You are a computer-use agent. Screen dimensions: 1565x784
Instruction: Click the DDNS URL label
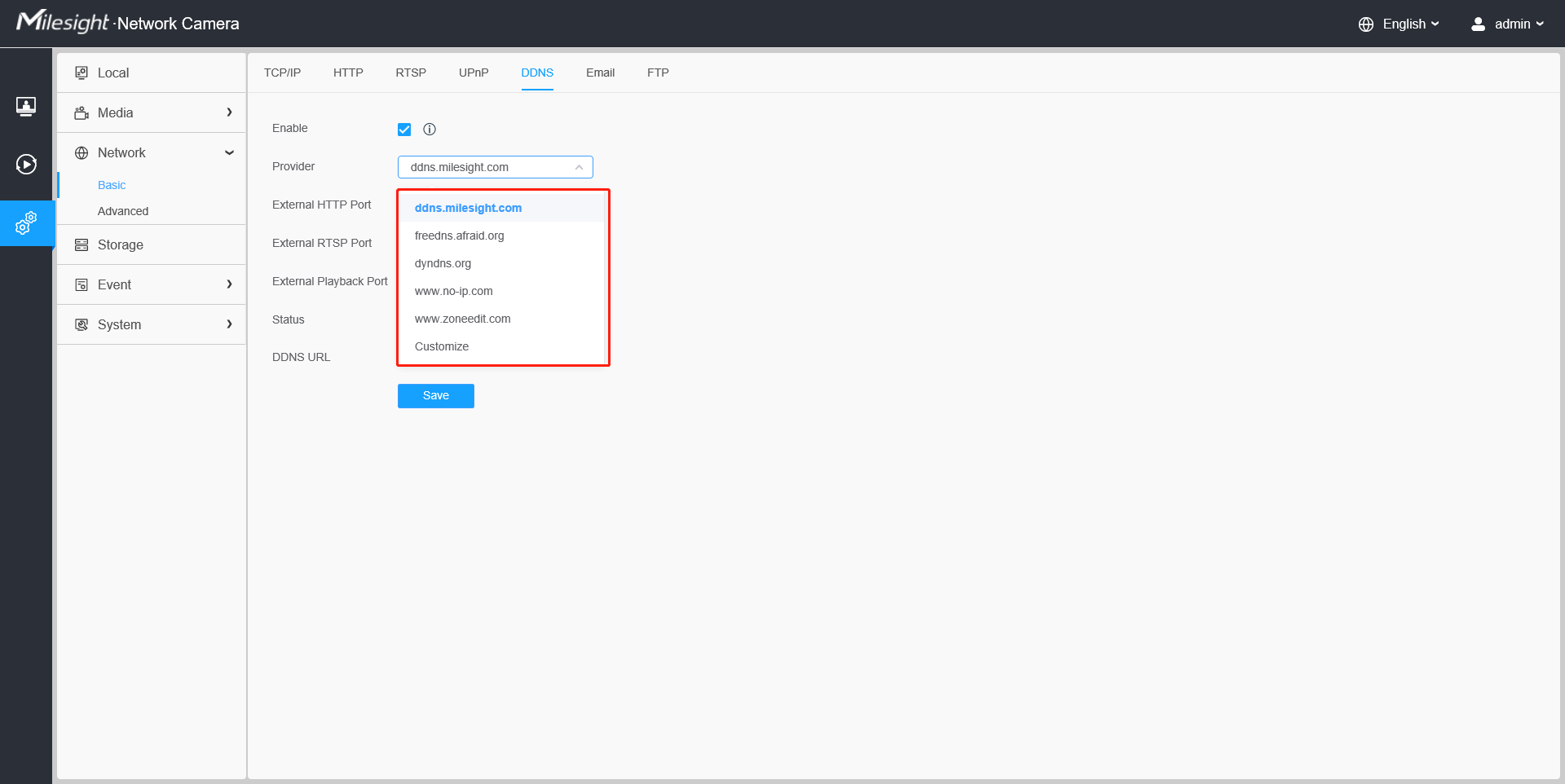pos(301,357)
